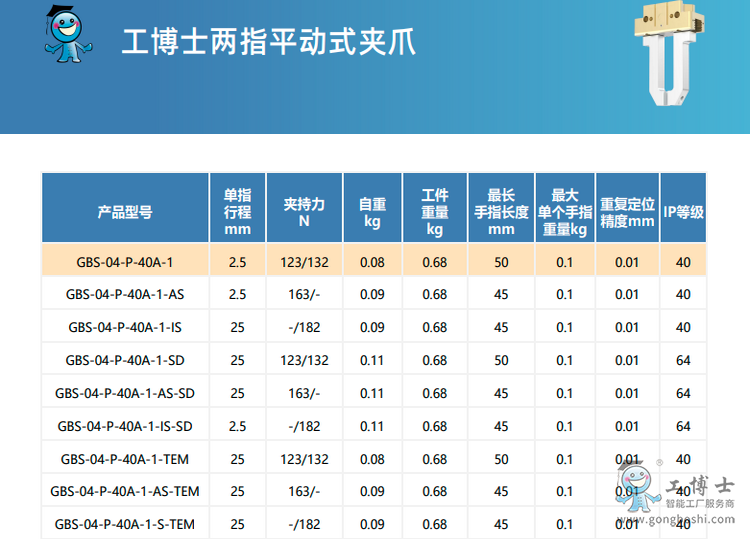Select the highlighted GBS-04-P-40A-1 model cell
The image size is (750, 539).
point(125,262)
